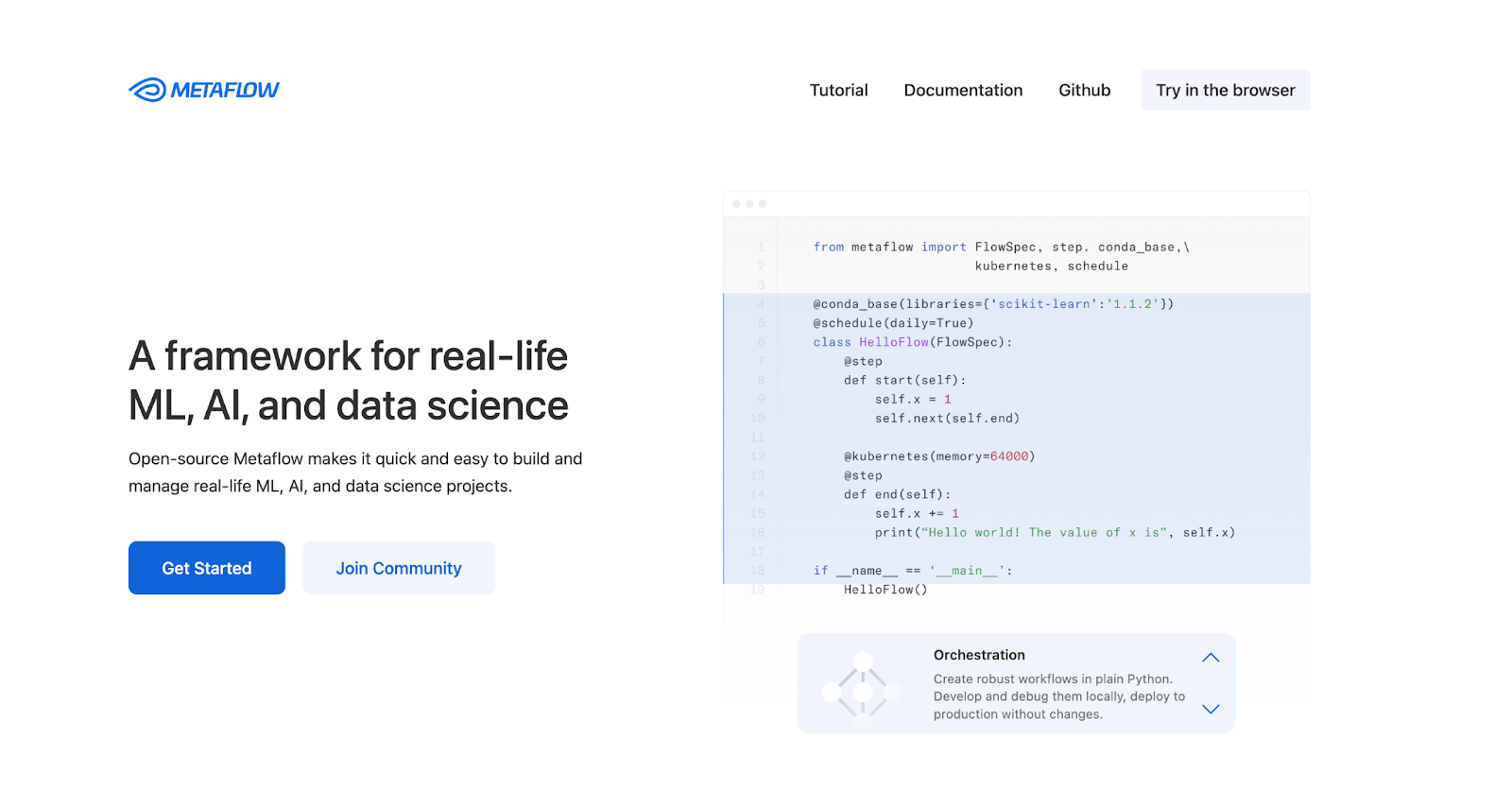Click the Get Started button
Image resolution: width=1512 pixels, height=808 pixels.
(x=207, y=568)
